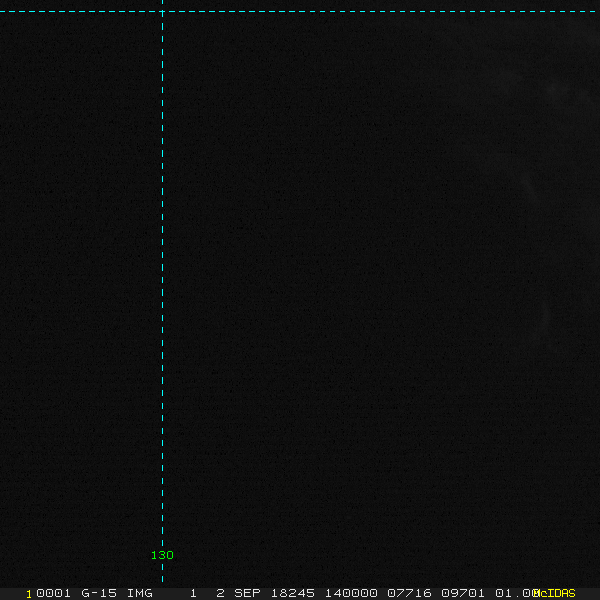Click the 07716 line coordinate value
Viewport: 600px width, 600px height.
point(409,593)
